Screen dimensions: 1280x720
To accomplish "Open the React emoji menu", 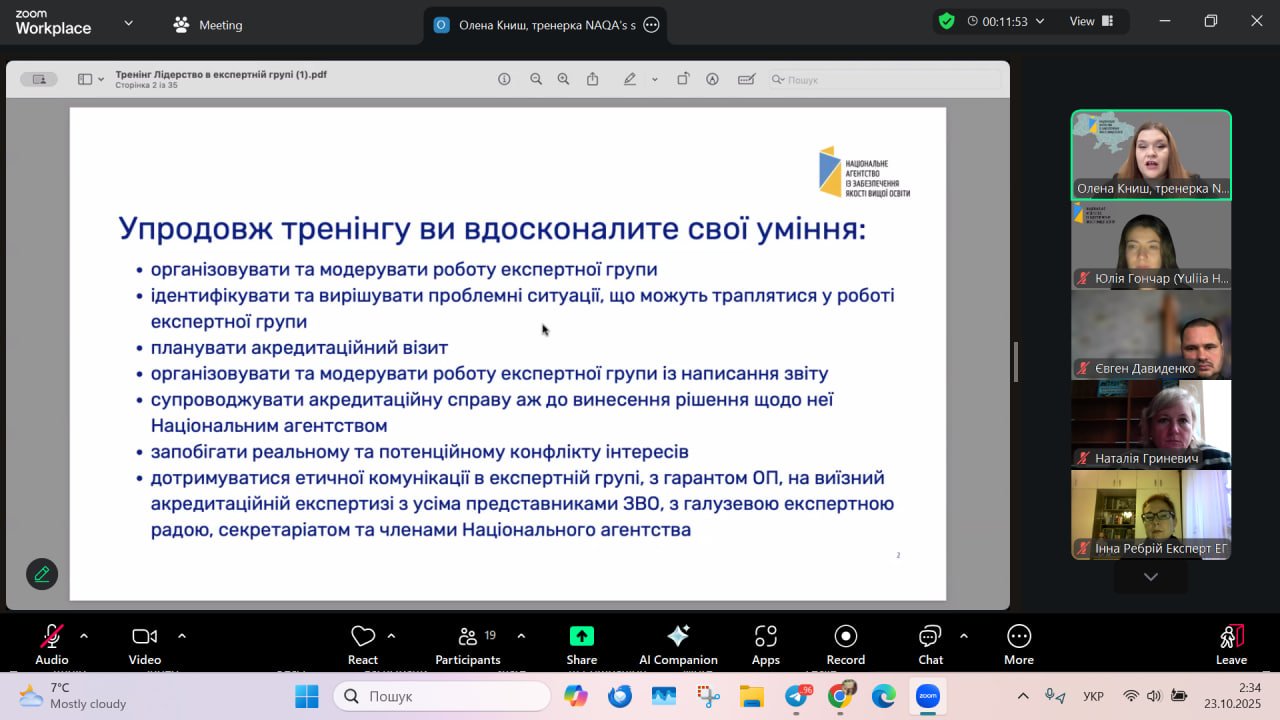I will tap(362, 643).
